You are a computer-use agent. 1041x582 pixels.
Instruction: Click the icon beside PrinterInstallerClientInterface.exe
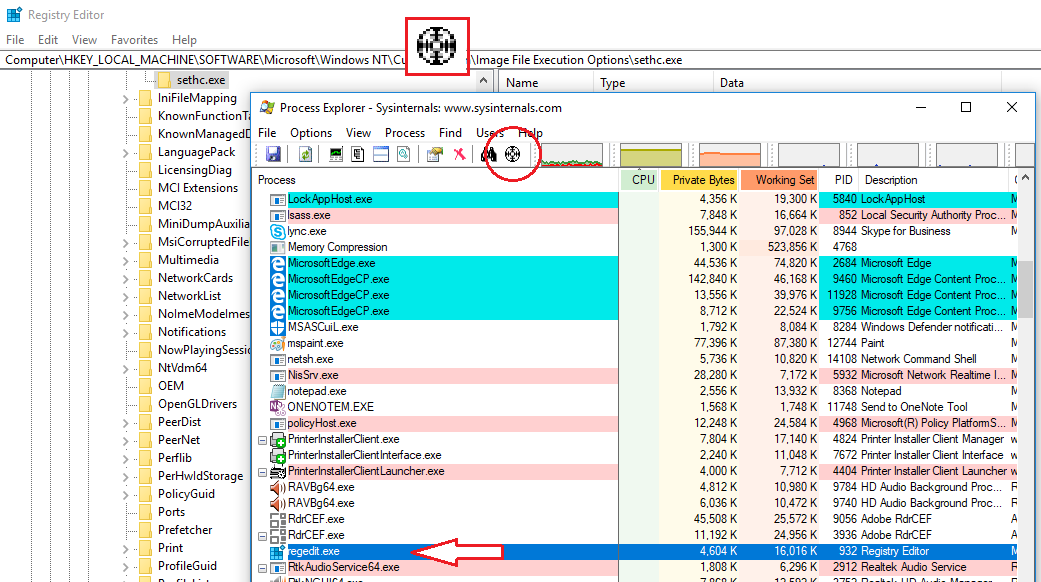[x=278, y=455]
